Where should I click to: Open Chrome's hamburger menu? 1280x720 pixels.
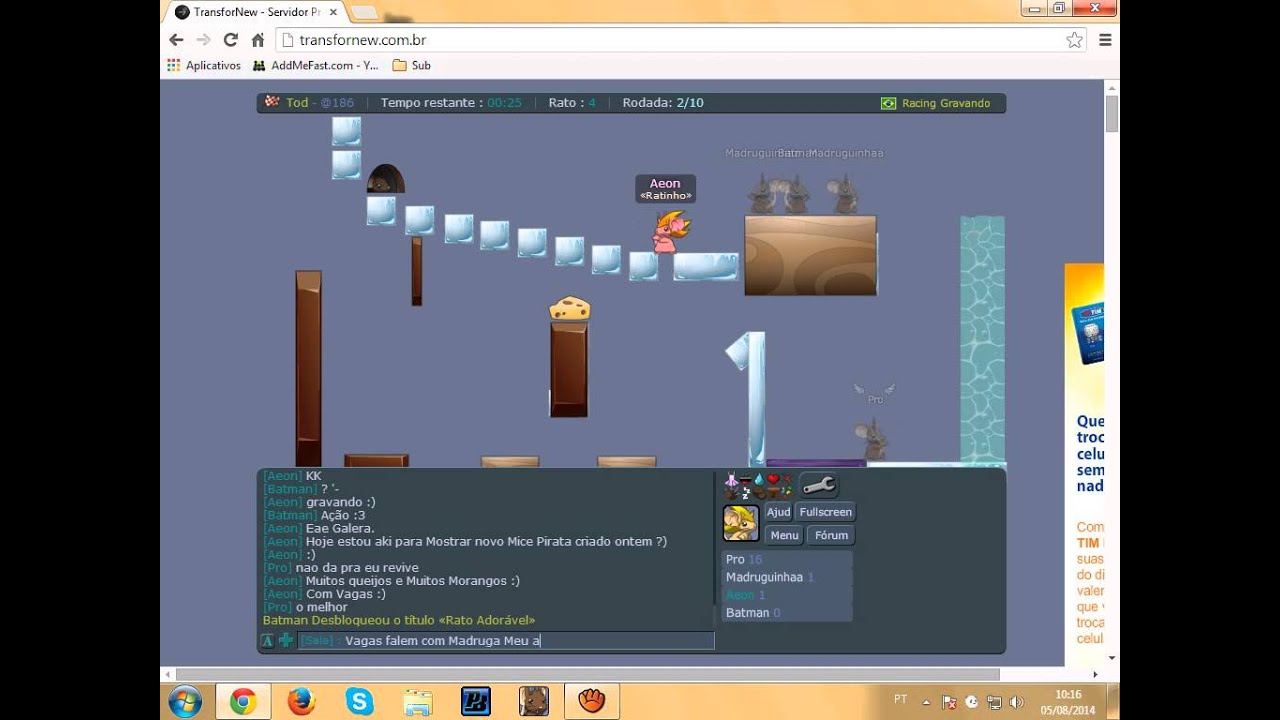[x=1105, y=40]
